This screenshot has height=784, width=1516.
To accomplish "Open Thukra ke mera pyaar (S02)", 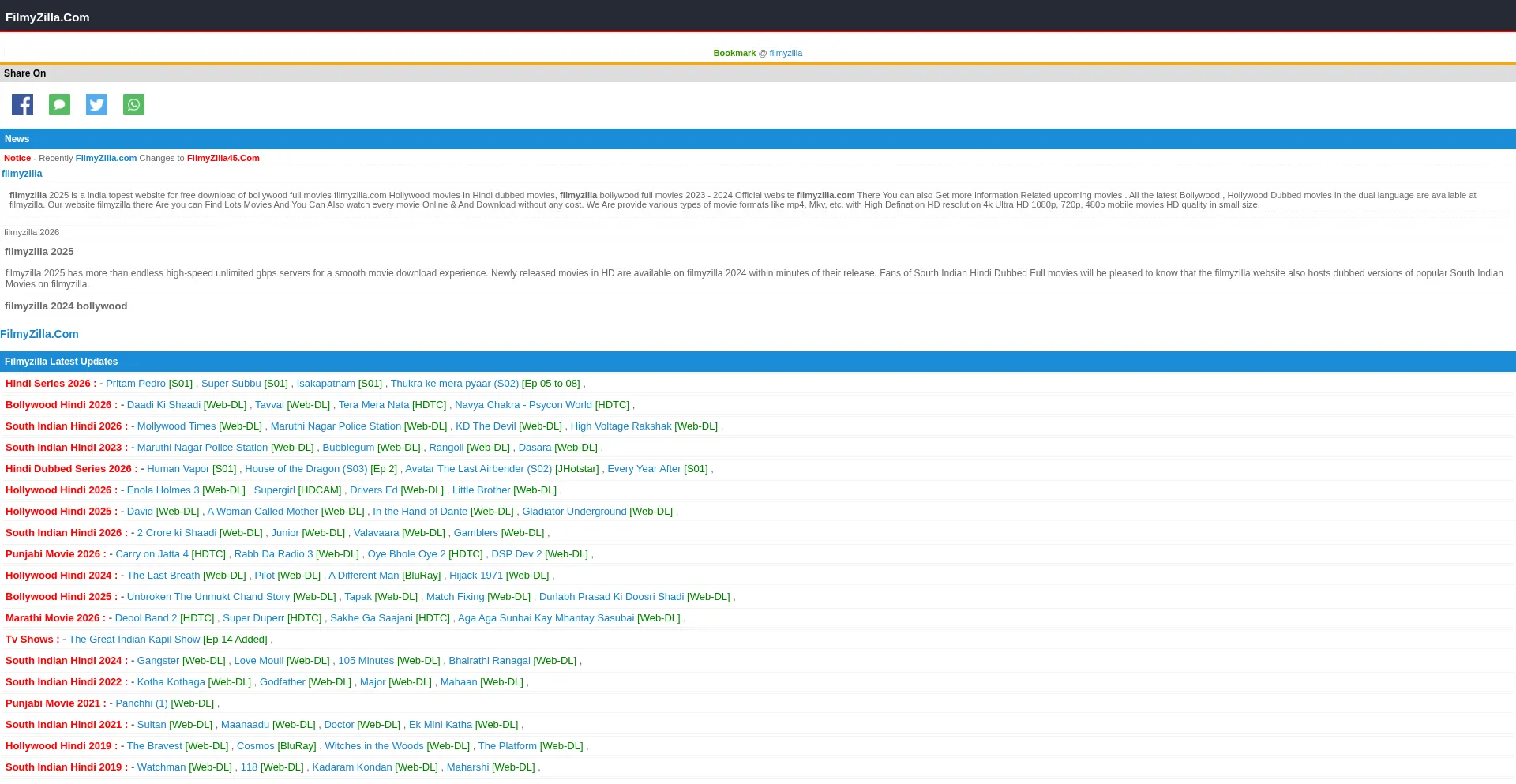I will (x=455, y=384).
